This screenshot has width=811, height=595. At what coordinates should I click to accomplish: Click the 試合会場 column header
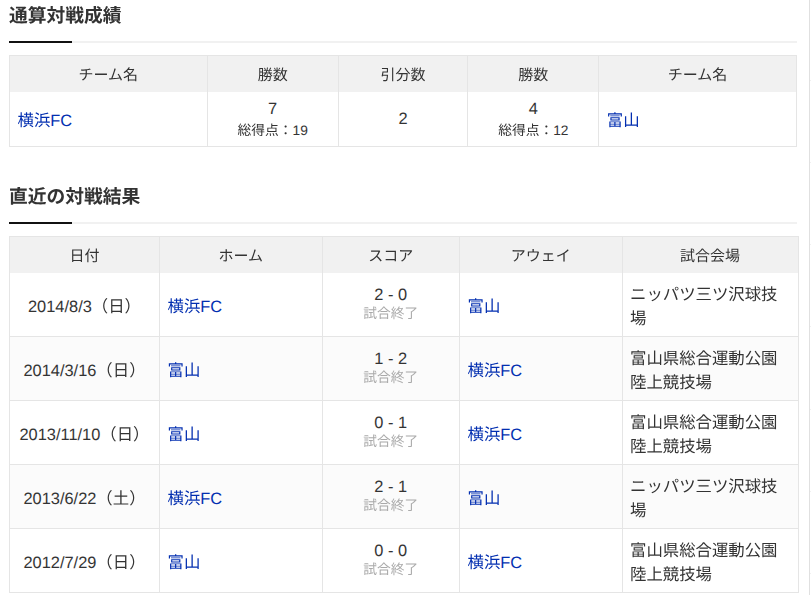(710, 255)
